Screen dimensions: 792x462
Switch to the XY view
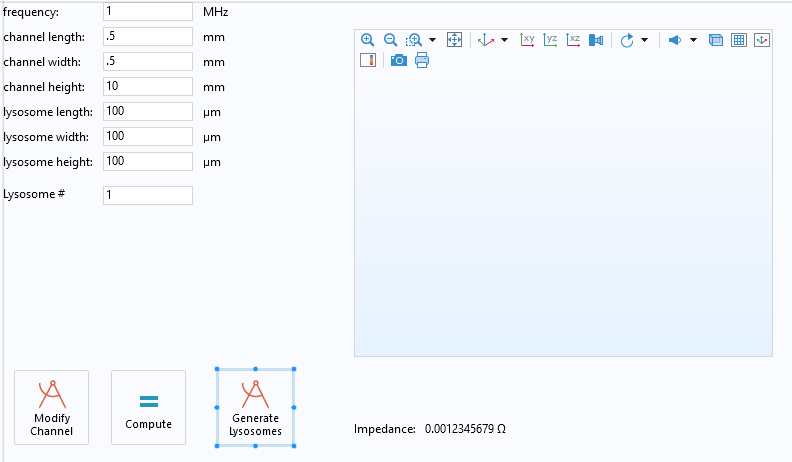pyautogui.click(x=527, y=40)
